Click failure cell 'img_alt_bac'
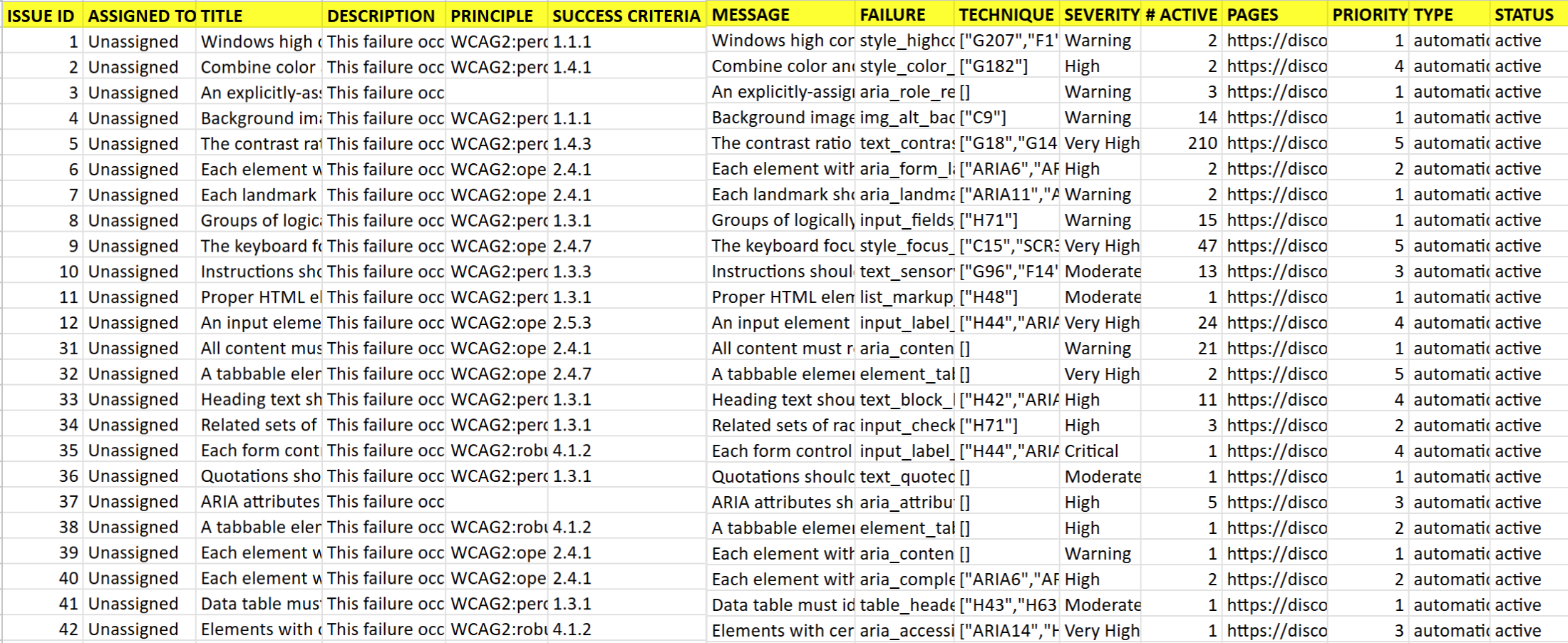 (904, 118)
